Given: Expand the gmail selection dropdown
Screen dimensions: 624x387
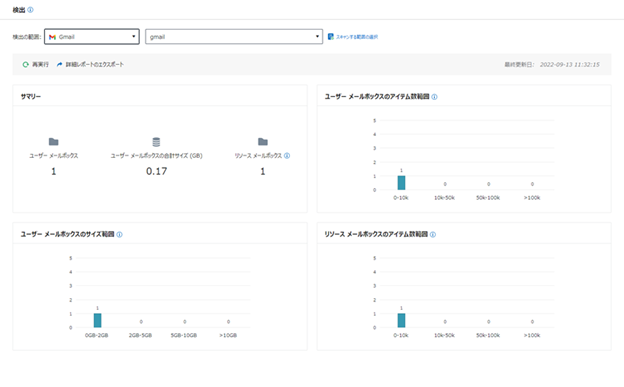Looking at the screenshot, I should coord(234,37).
